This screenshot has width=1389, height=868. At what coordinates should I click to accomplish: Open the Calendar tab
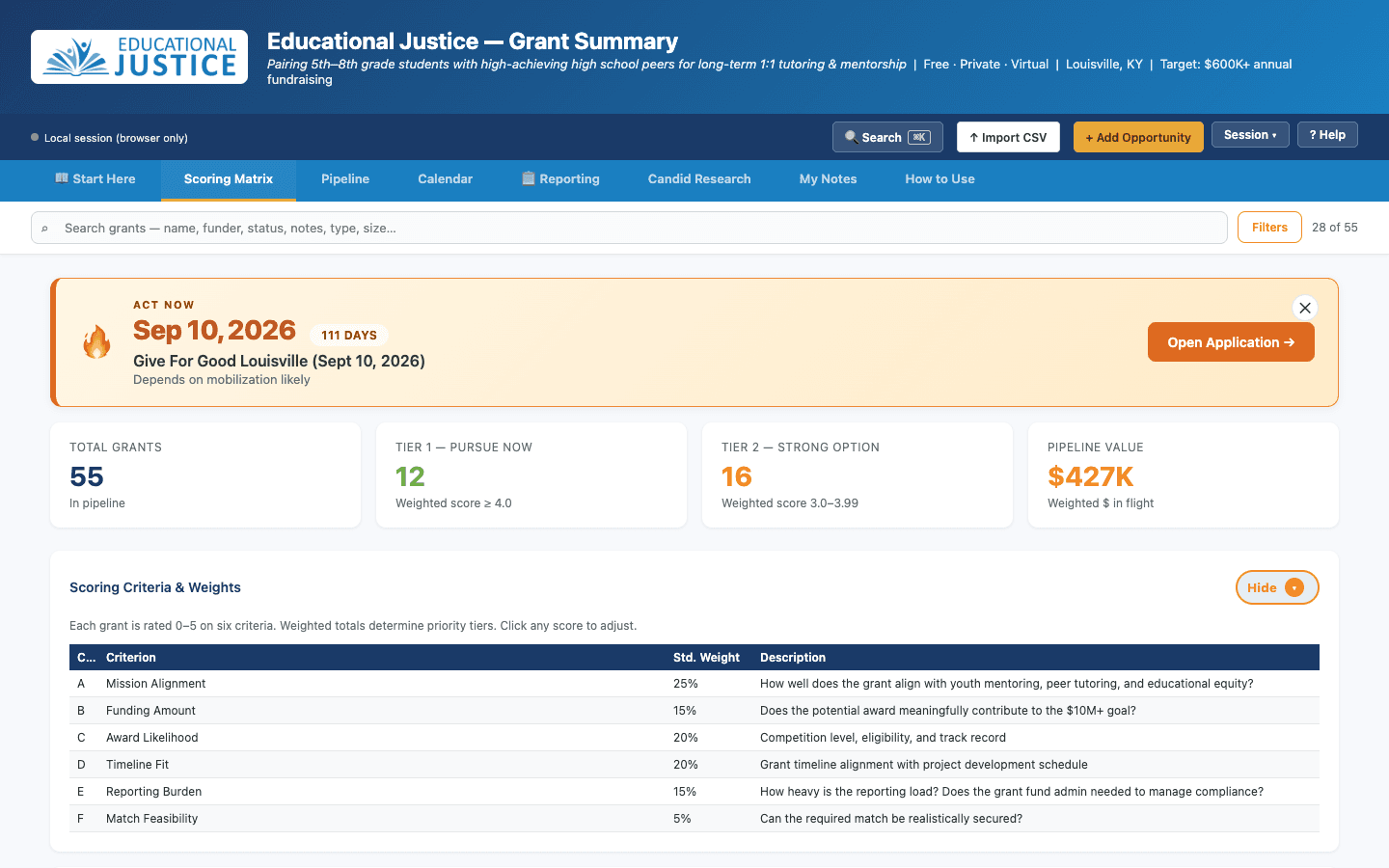(x=445, y=179)
